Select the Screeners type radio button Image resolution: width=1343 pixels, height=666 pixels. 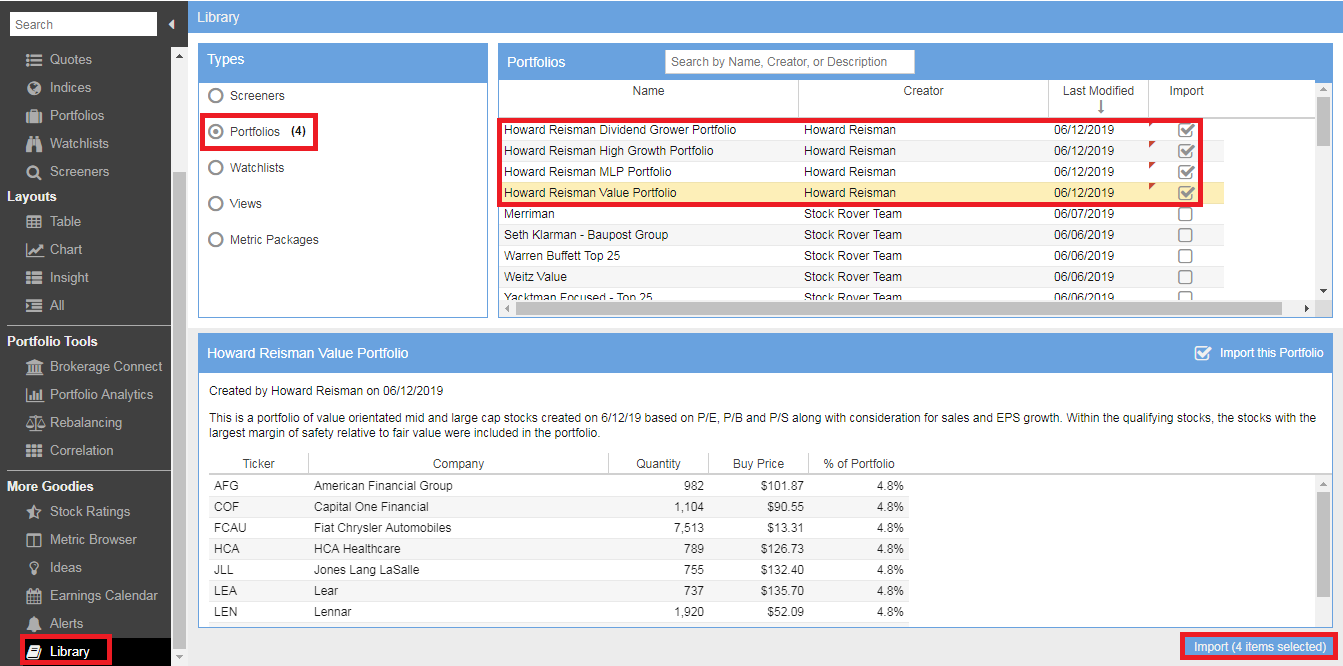pyautogui.click(x=215, y=96)
